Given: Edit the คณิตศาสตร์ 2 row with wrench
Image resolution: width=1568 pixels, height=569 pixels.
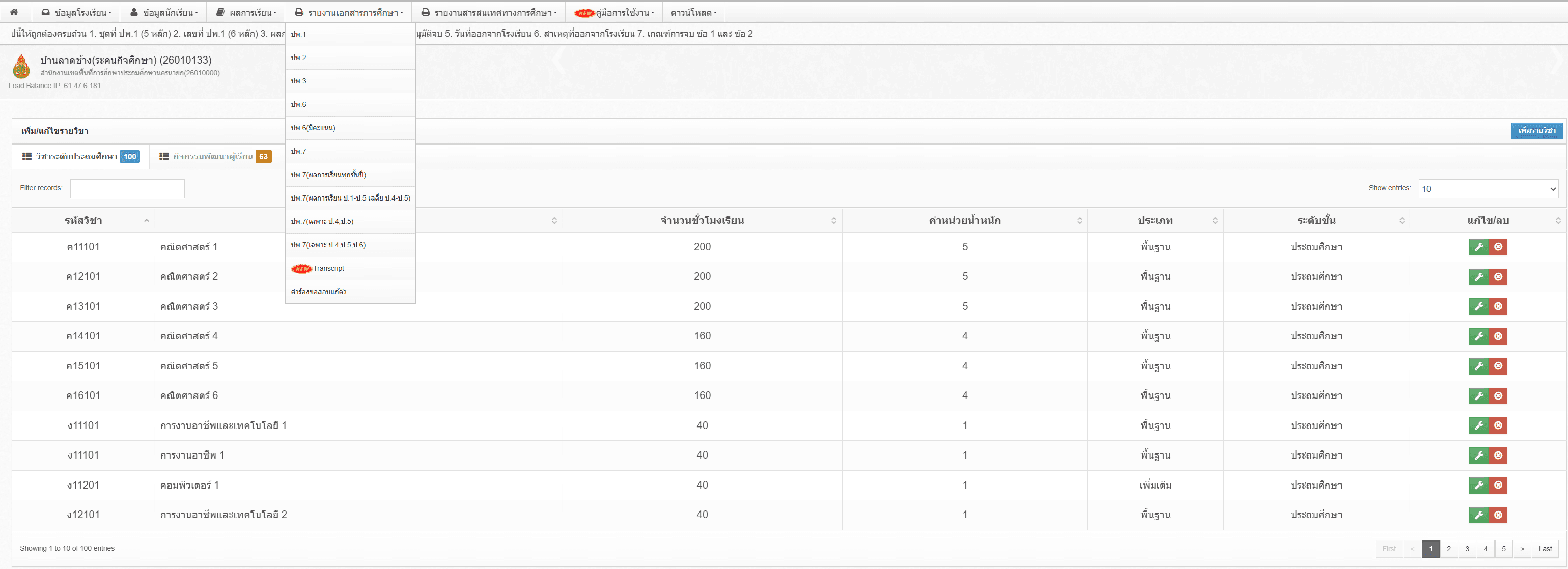Looking at the screenshot, I should point(1478,277).
